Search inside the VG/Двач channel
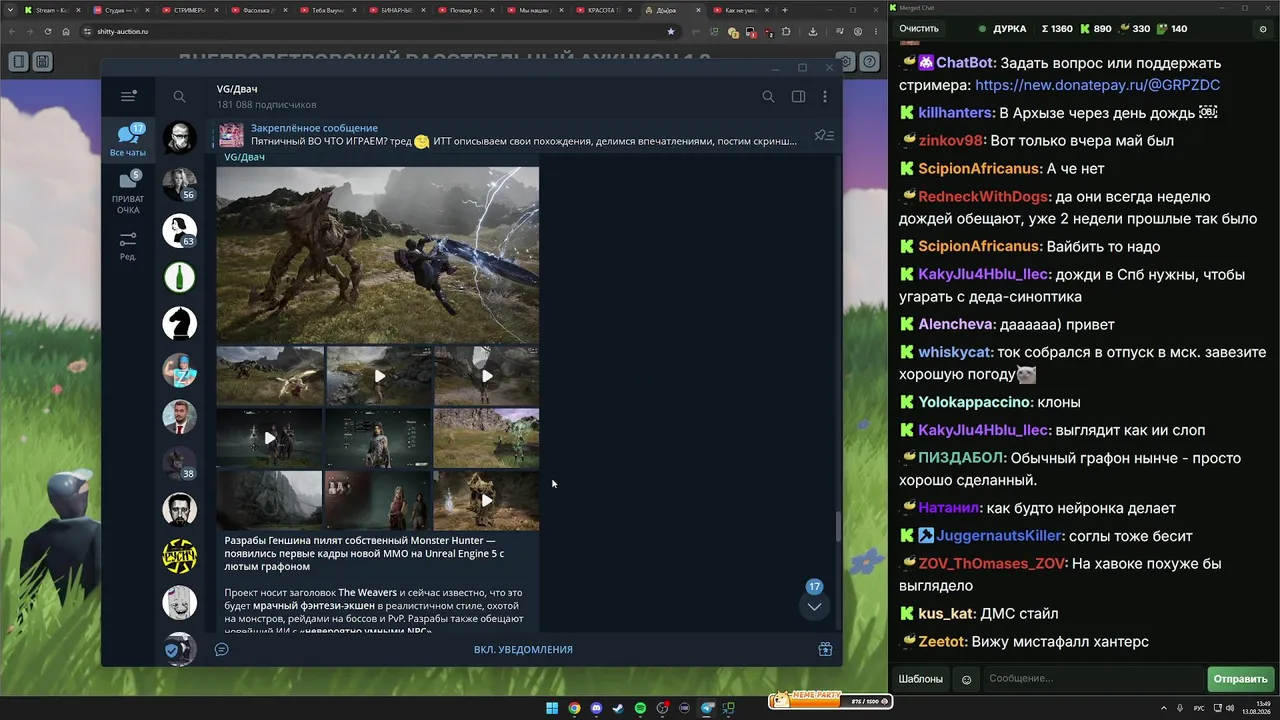This screenshot has width=1280, height=720. point(768,96)
